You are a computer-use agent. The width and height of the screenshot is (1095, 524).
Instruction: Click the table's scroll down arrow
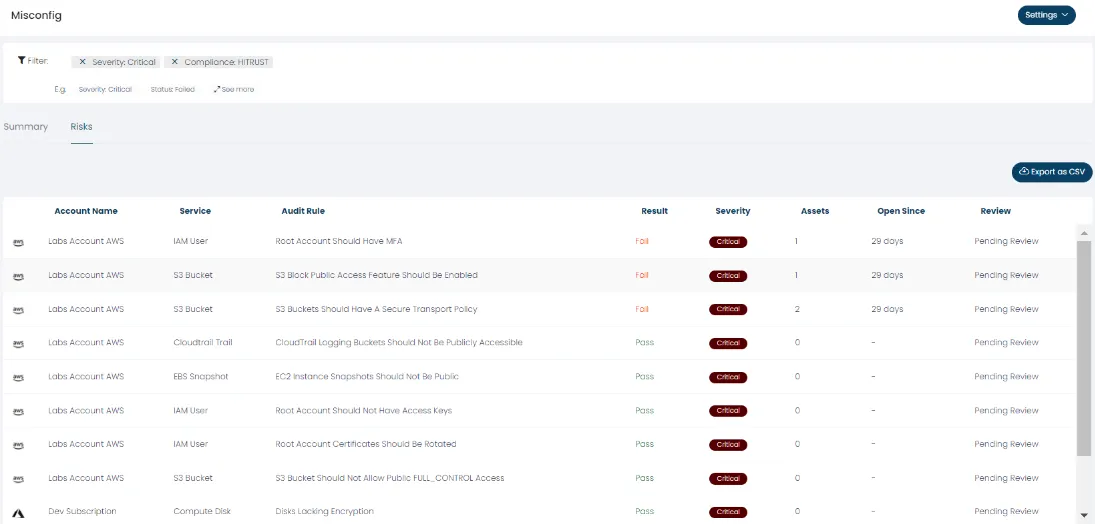point(1084,515)
